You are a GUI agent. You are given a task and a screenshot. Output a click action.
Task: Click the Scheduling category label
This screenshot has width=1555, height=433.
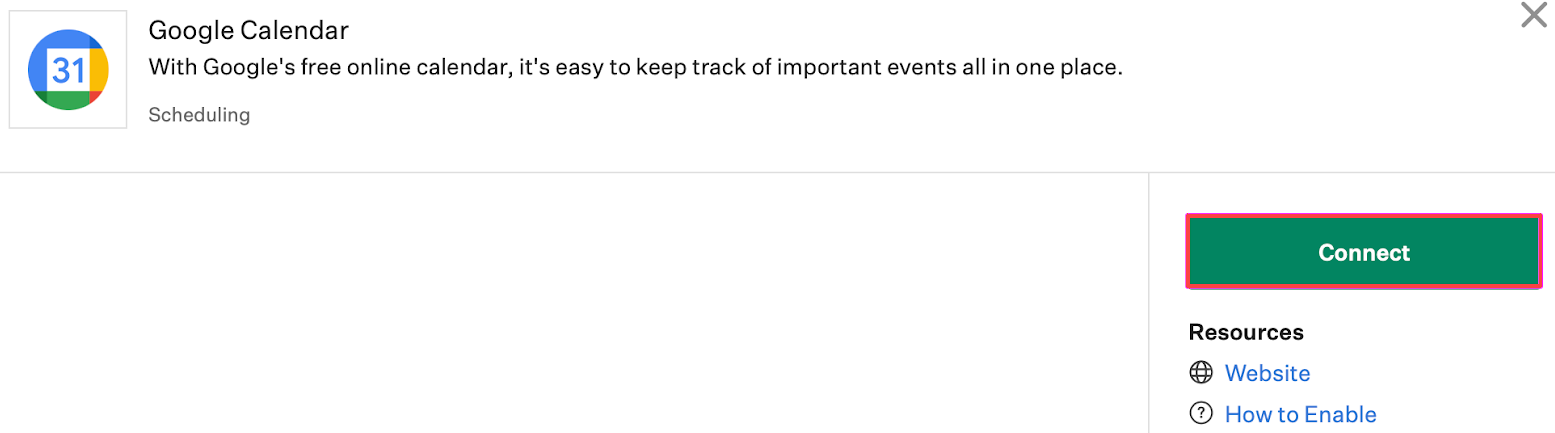point(199,115)
